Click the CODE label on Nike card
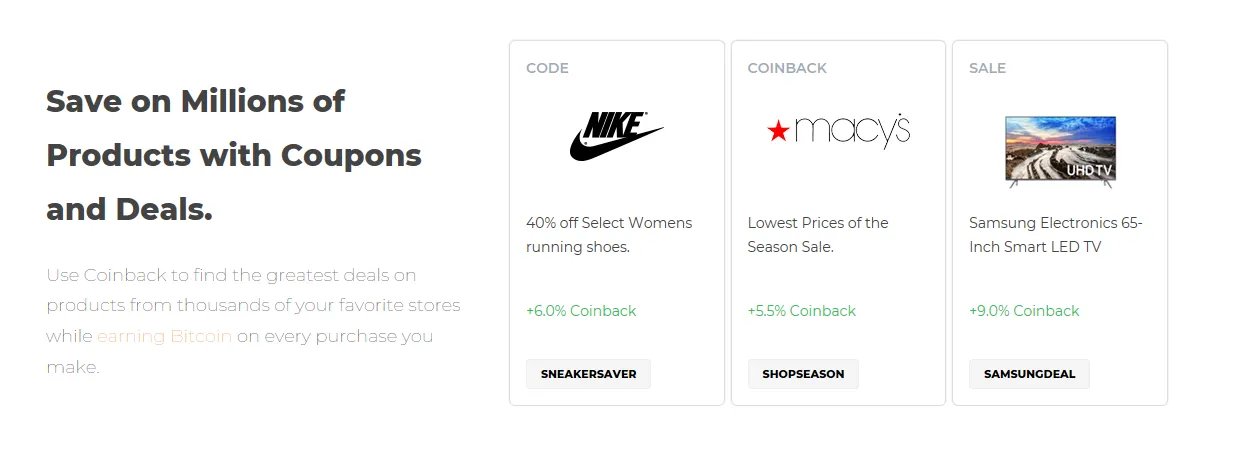The image size is (1237, 454). (547, 68)
